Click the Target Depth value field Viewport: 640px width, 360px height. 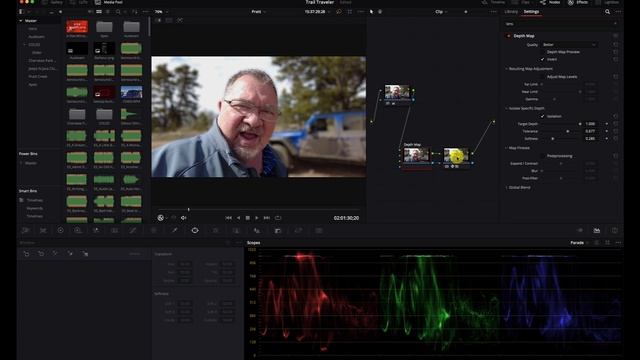[x=591, y=124]
